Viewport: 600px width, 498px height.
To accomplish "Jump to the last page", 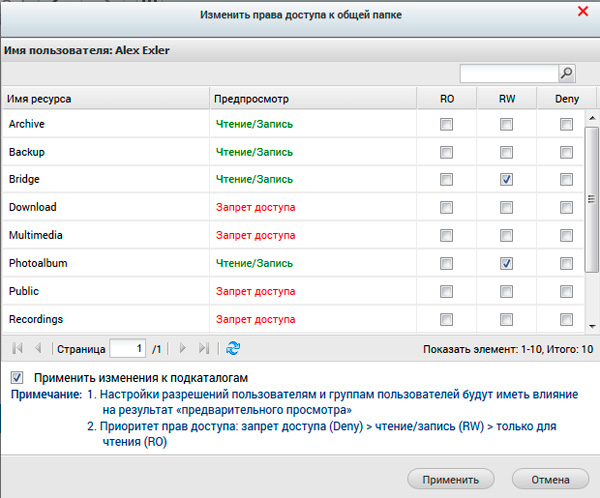I will pyautogui.click(x=204, y=349).
